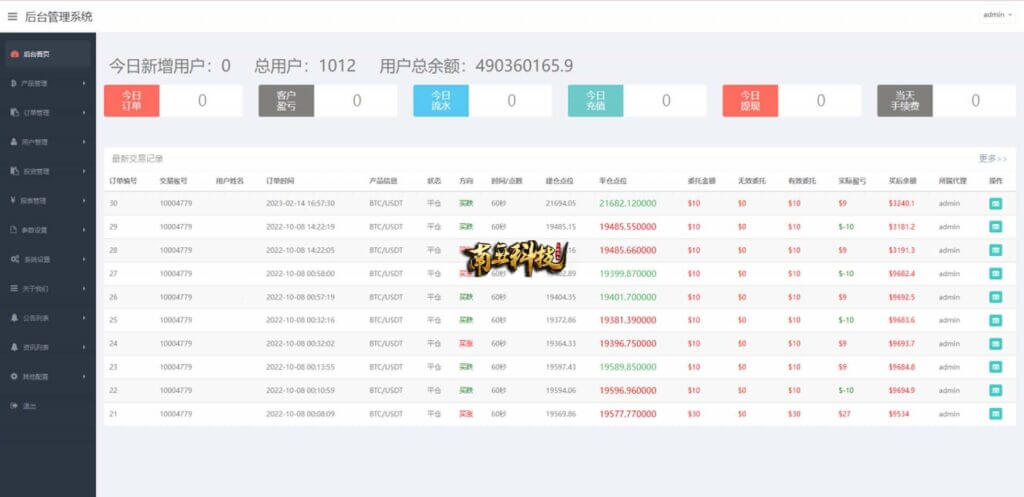Viewport: 1024px width, 497px height.
Task: Open the action icon for order 30
Action: tap(995, 204)
